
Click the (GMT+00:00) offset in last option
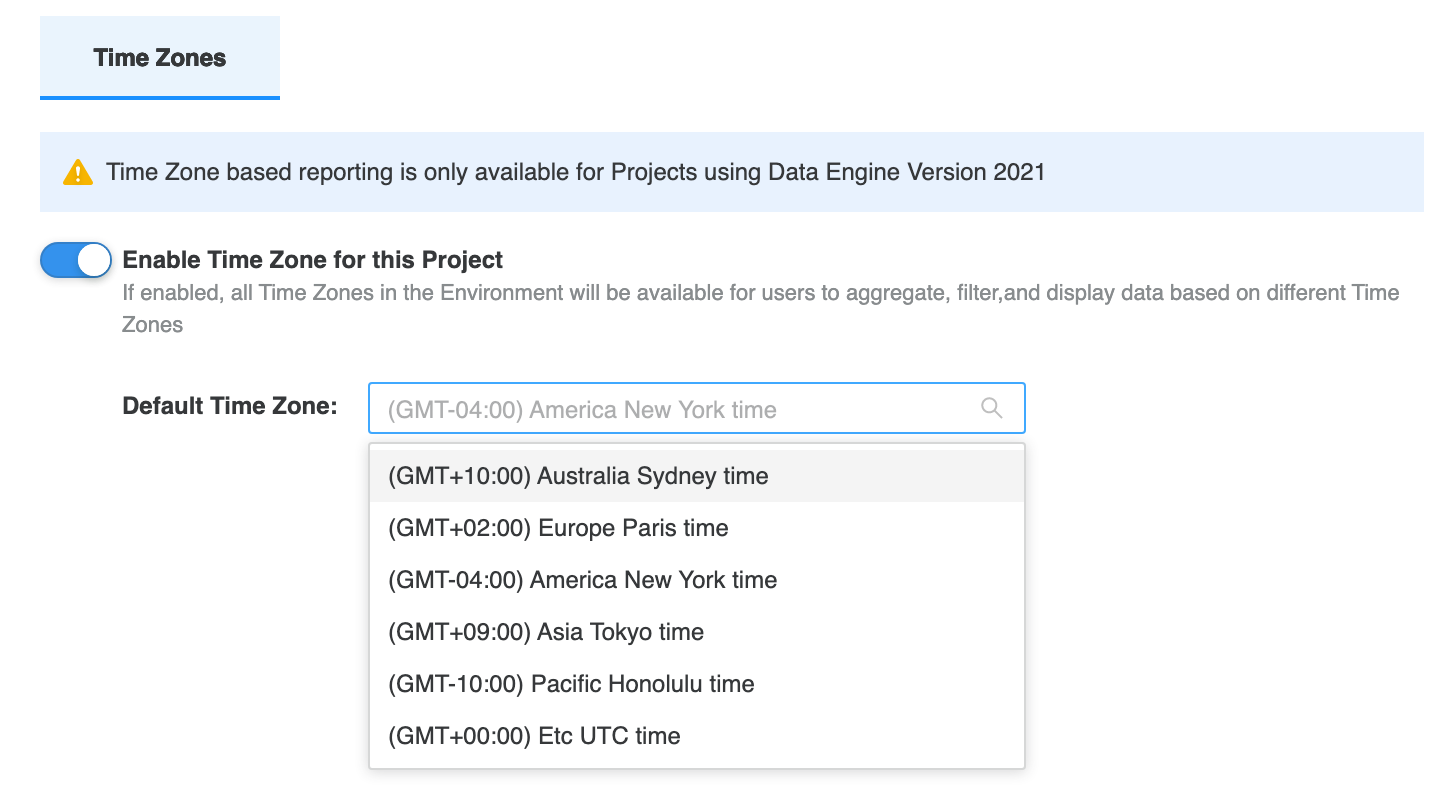[458, 736]
